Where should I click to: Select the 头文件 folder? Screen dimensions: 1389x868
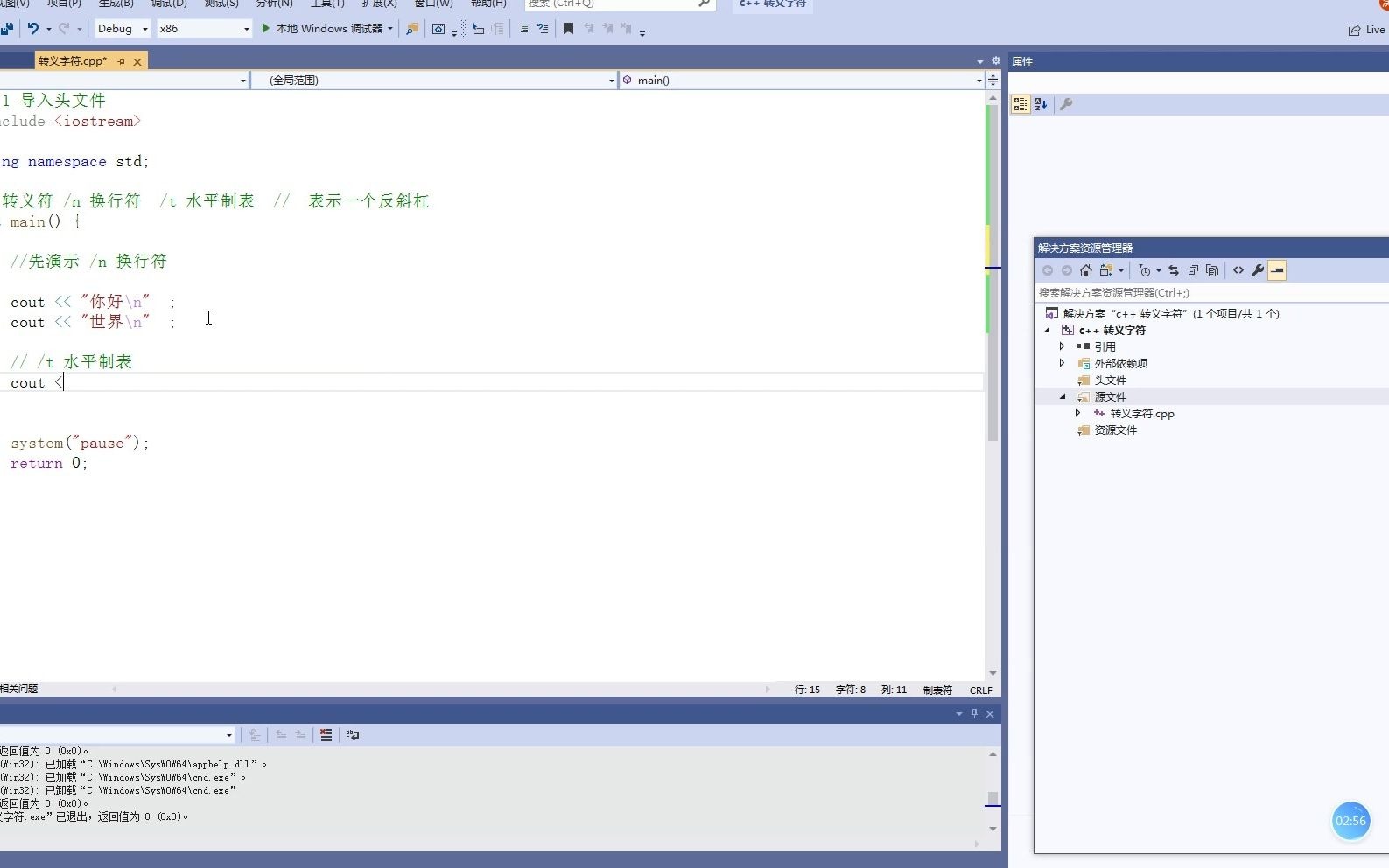pyautogui.click(x=1110, y=381)
